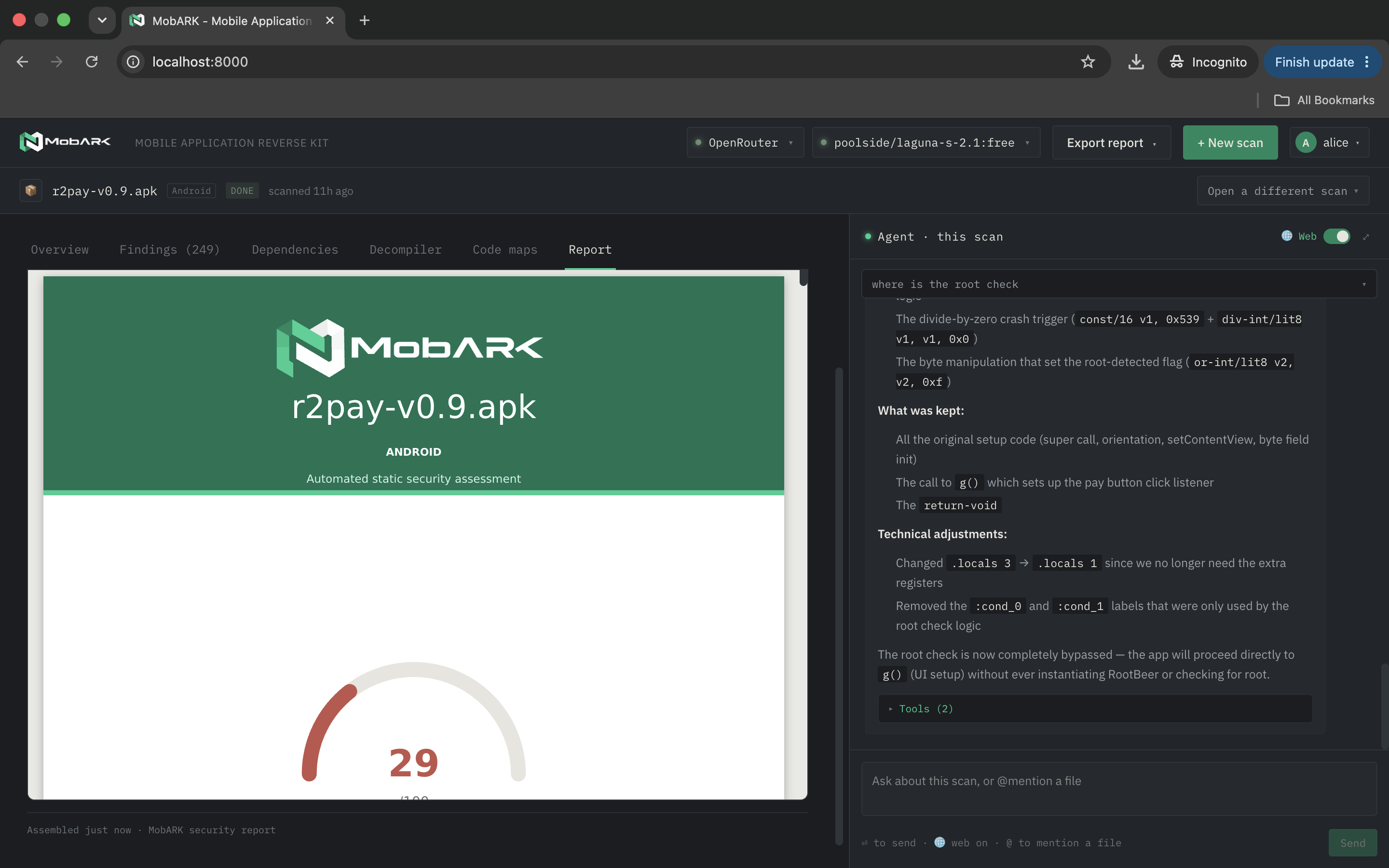Open the browser downloads icon
The height and width of the screenshot is (868, 1389).
pos(1136,62)
